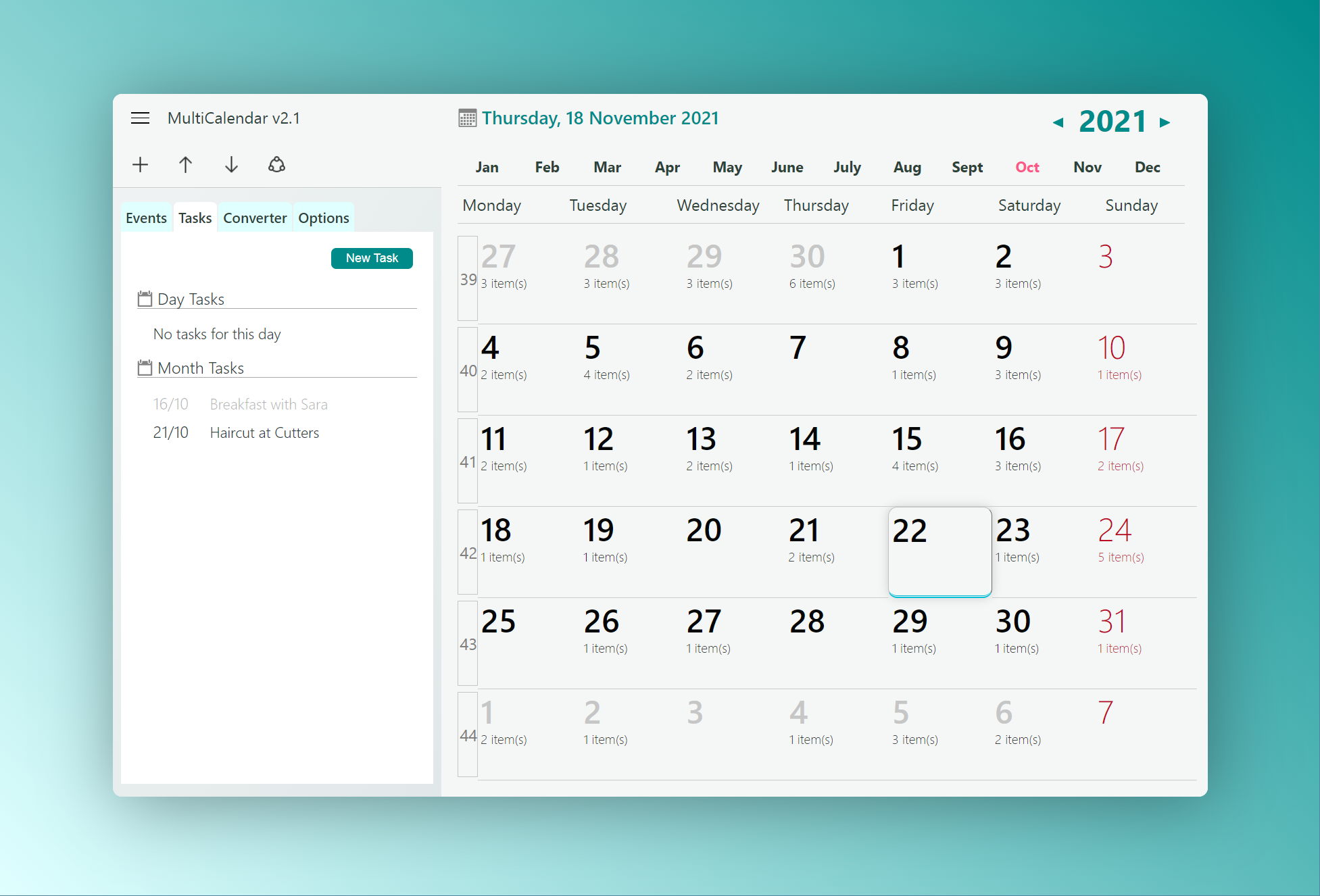Click the New Task button

[x=372, y=258]
